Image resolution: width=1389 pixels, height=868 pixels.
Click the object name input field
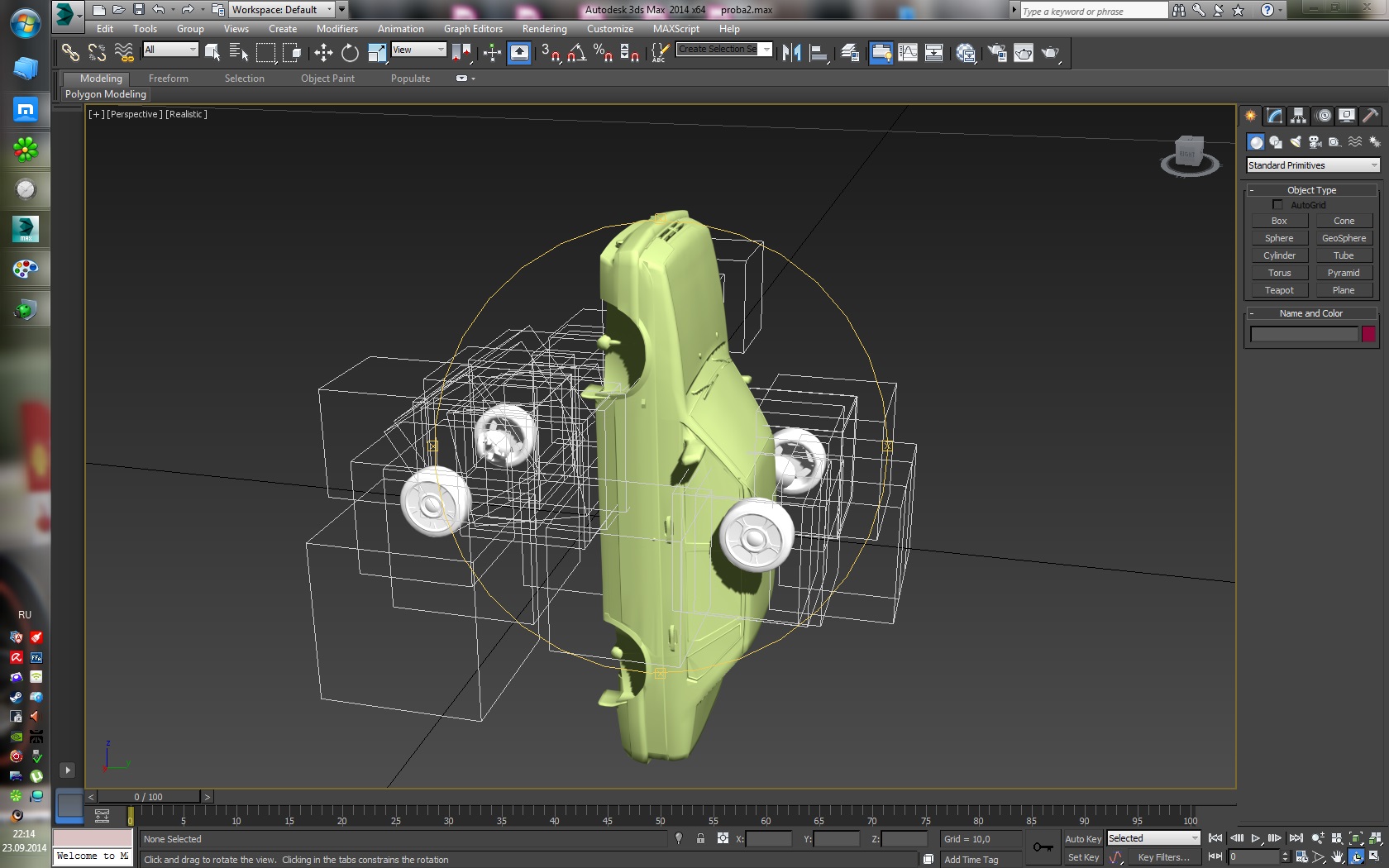click(1303, 334)
